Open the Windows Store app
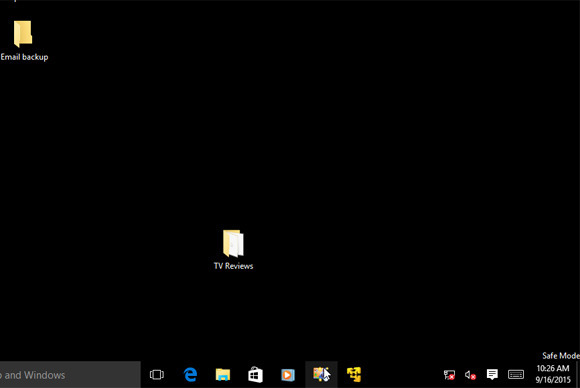580x388 pixels. 255,375
